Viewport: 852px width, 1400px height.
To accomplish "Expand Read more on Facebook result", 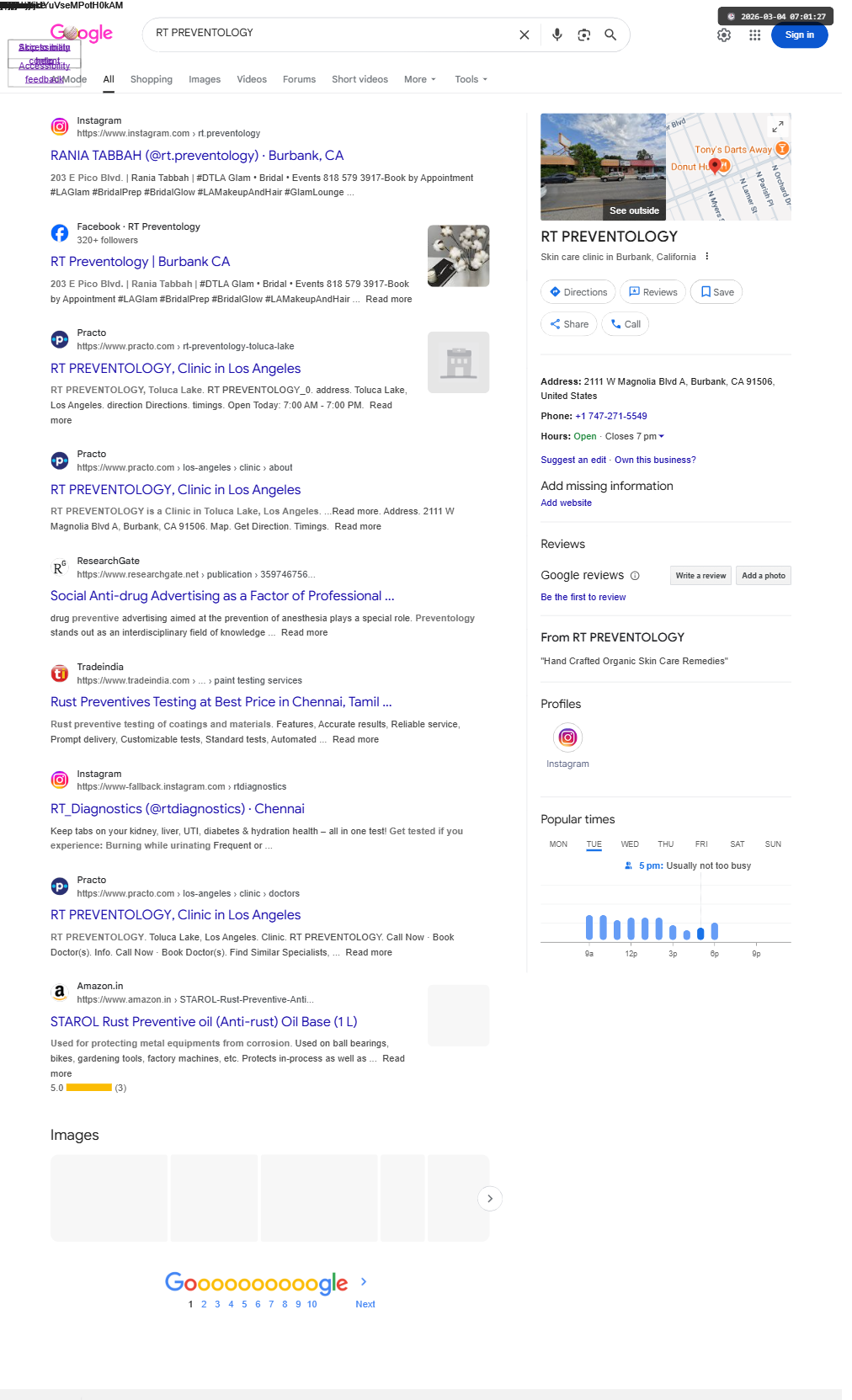I will pos(389,299).
